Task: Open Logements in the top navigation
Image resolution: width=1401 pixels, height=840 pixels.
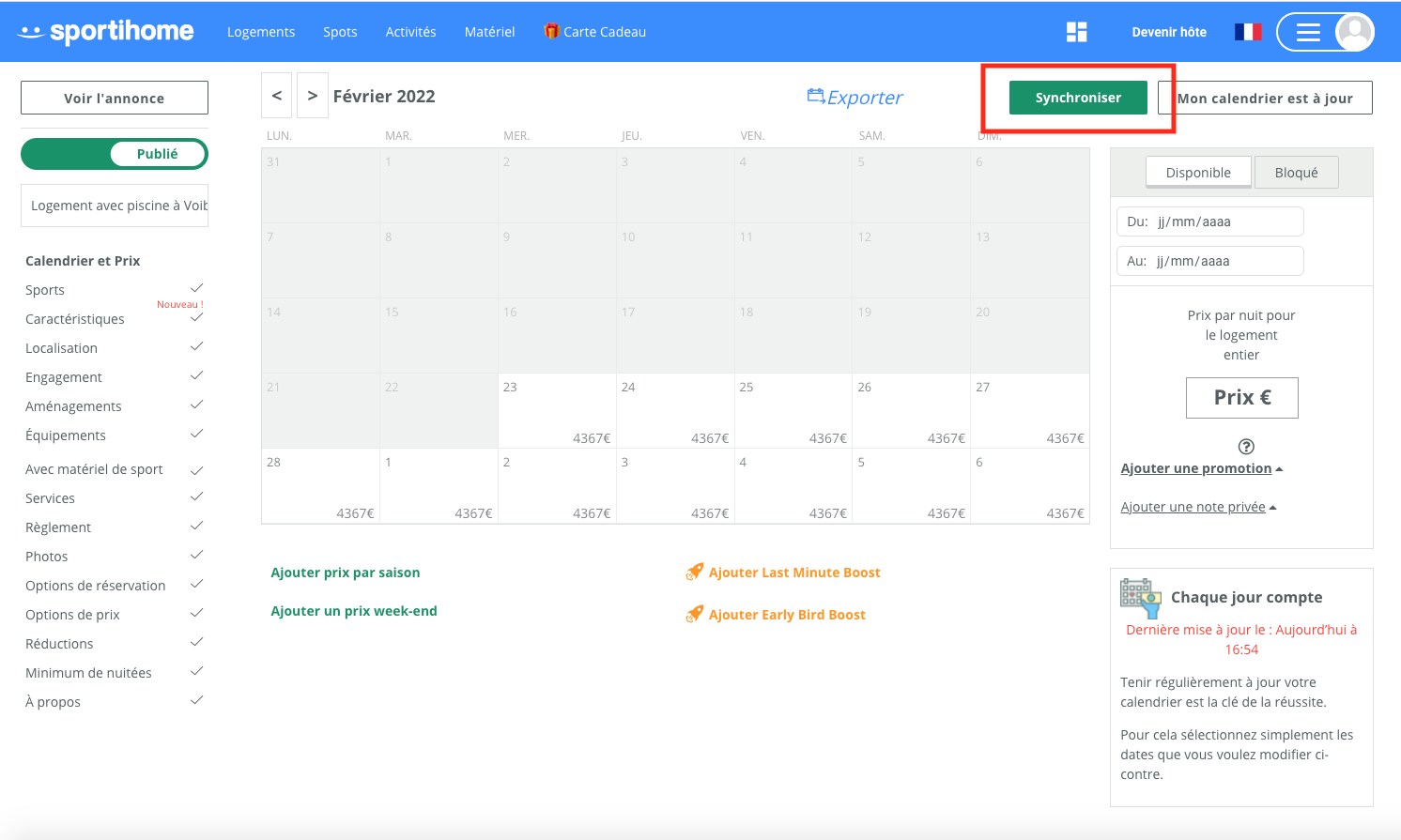Action: (261, 32)
